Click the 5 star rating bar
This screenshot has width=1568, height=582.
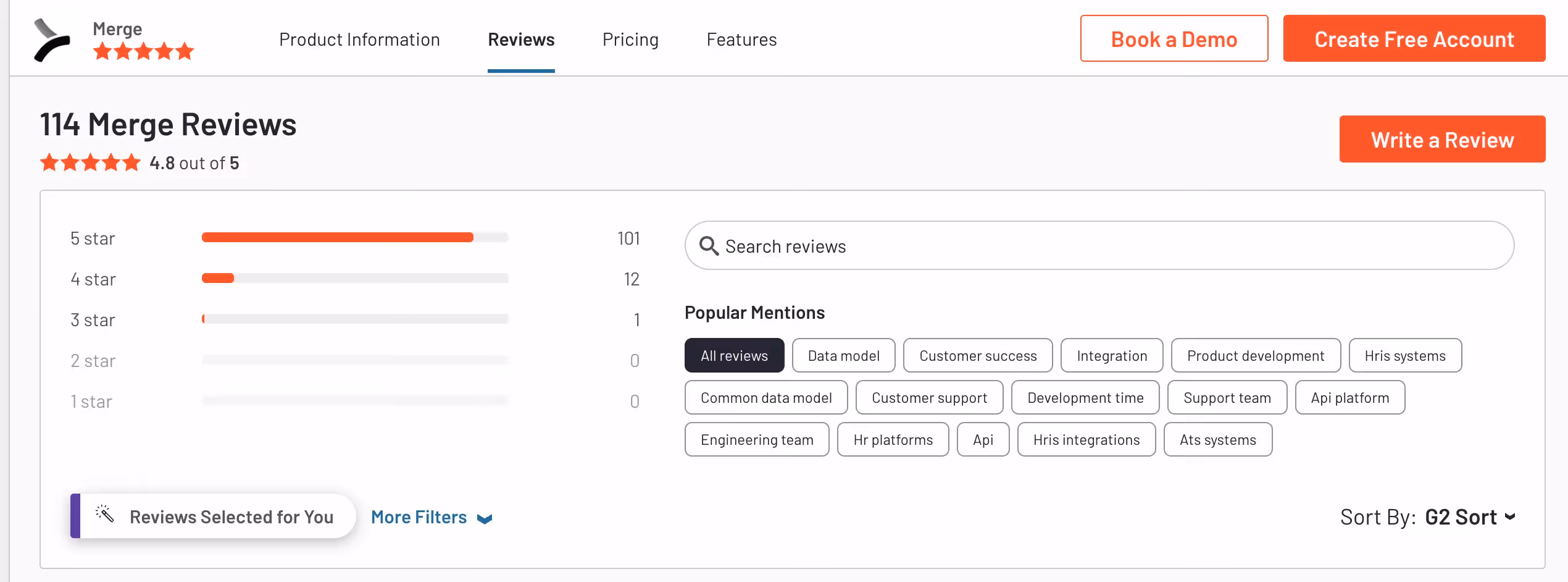coord(355,237)
